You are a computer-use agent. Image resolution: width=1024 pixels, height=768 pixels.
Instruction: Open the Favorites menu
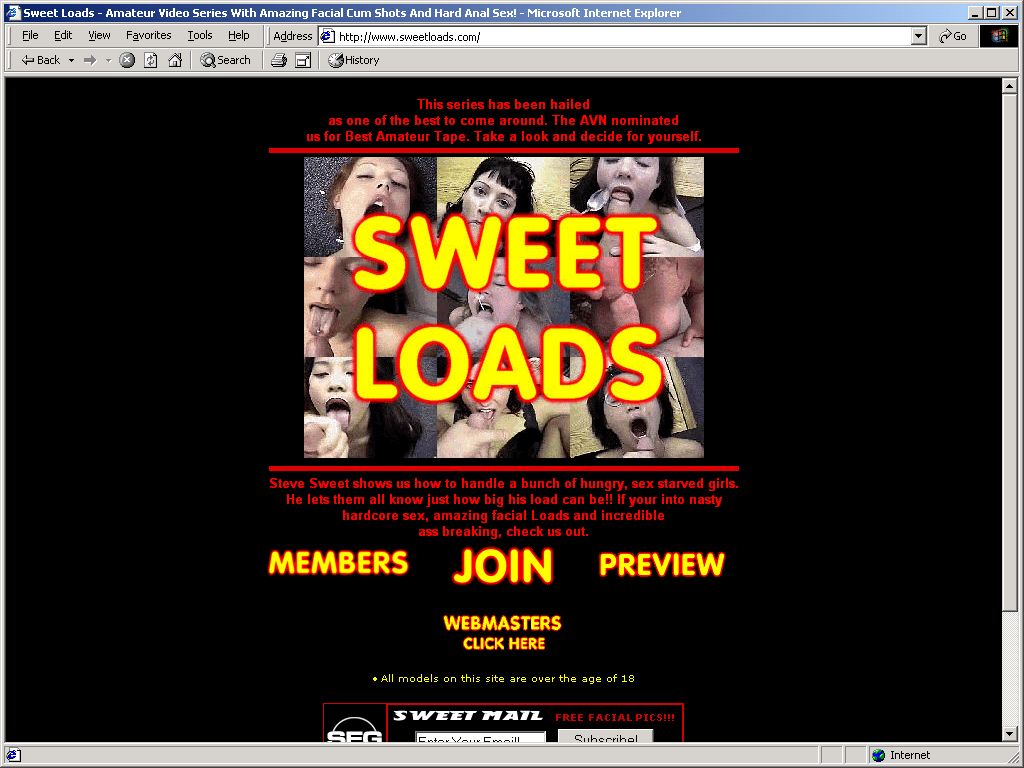coord(149,35)
